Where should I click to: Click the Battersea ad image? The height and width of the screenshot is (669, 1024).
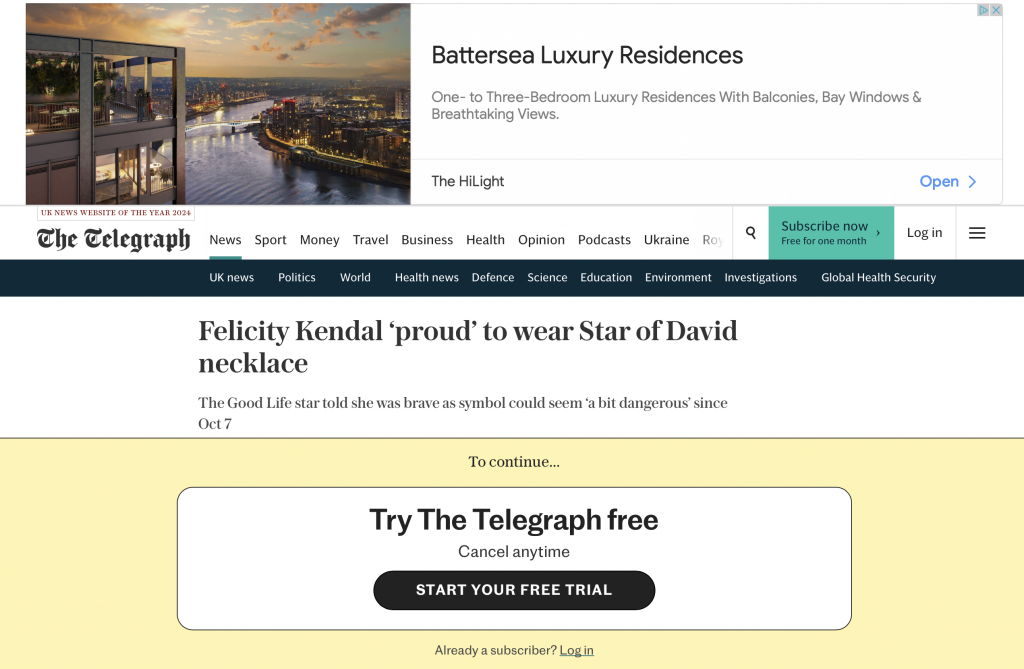click(218, 104)
